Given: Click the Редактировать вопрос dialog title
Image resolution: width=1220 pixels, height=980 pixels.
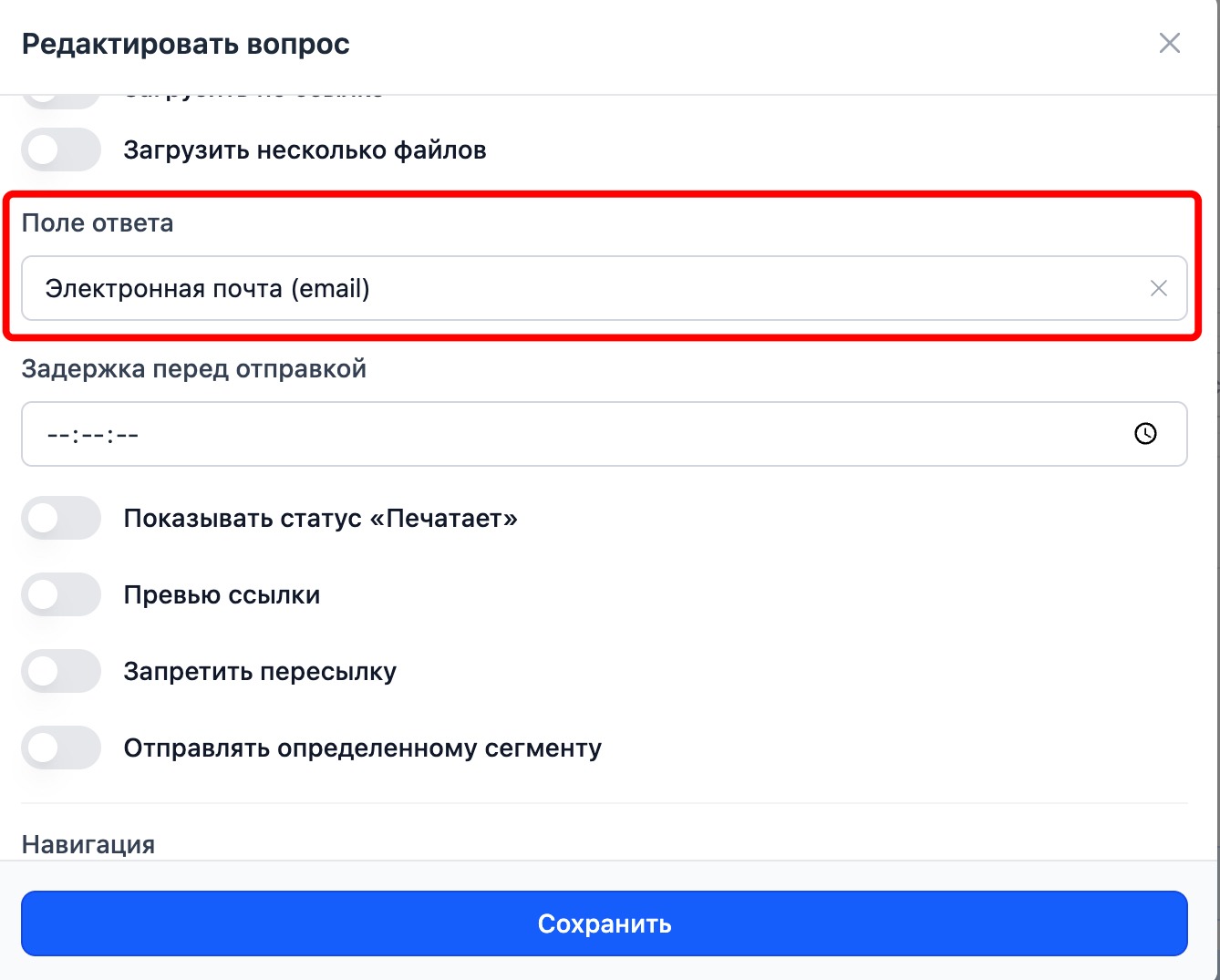Looking at the screenshot, I should click(186, 44).
